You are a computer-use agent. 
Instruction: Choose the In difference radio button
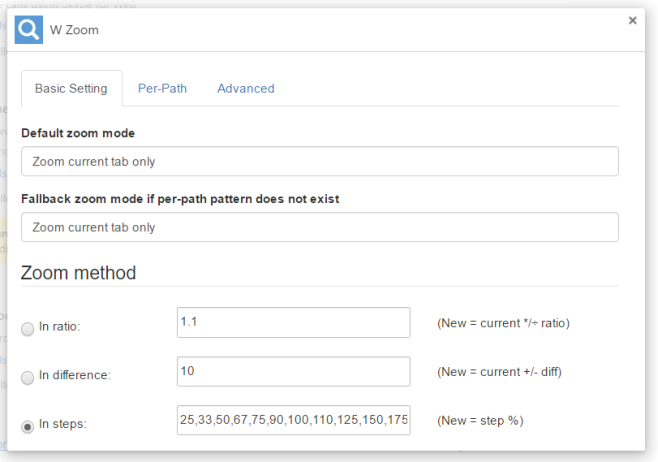(28, 378)
